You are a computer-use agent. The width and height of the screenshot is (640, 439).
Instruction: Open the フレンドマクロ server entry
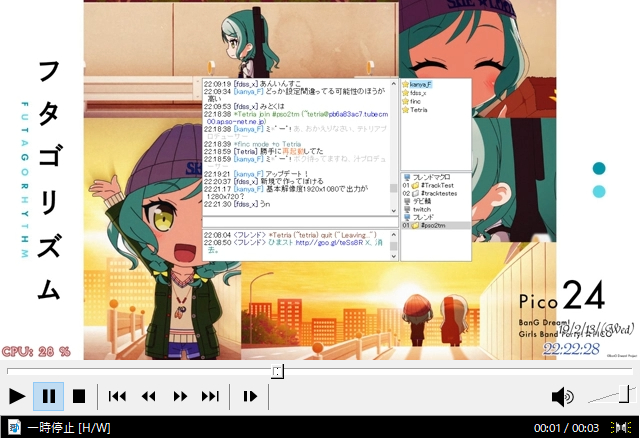click(431, 177)
